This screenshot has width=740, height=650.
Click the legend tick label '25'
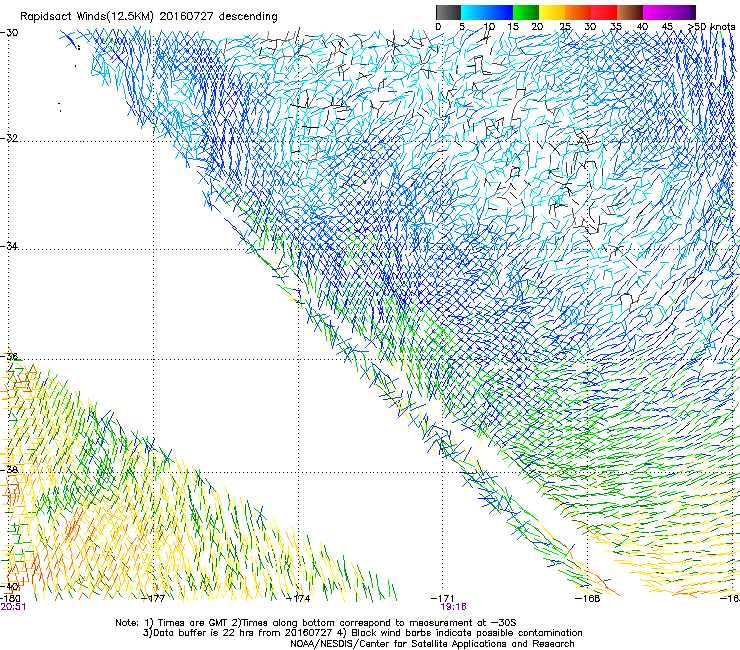tap(565, 27)
